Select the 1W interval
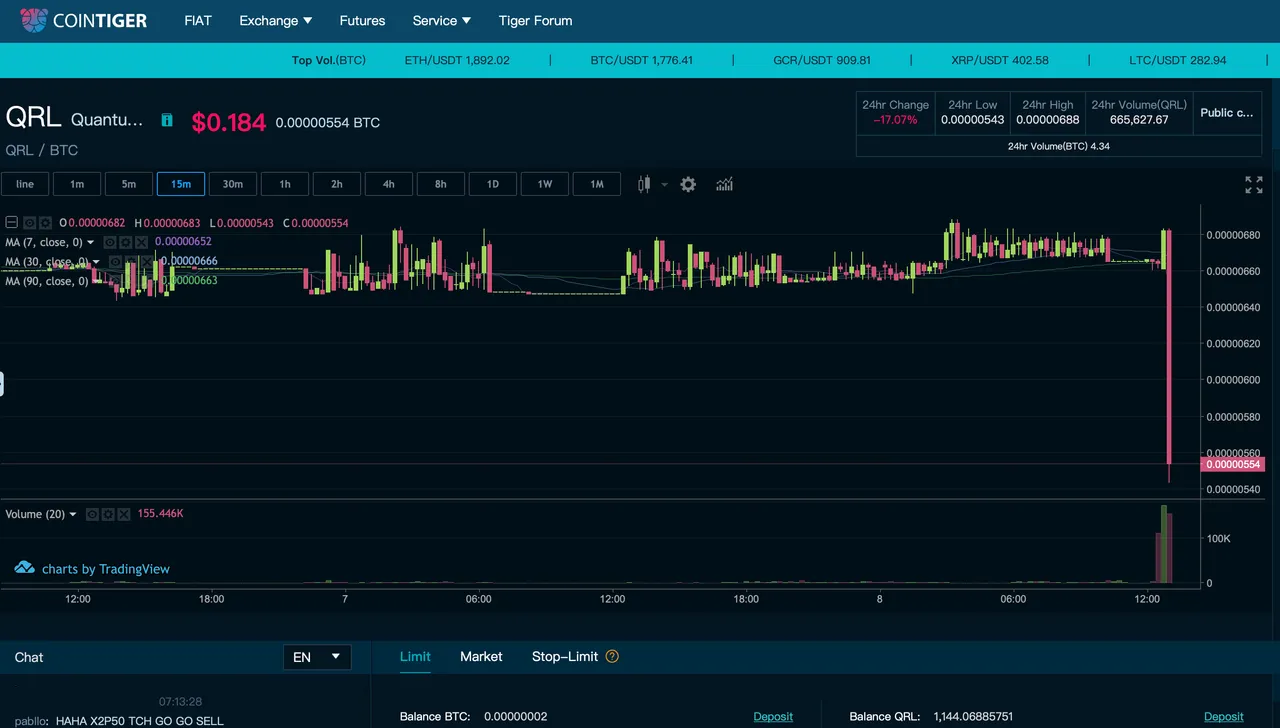The width and height of the screenshot is (1280, 728). click(x=545, y=184)
